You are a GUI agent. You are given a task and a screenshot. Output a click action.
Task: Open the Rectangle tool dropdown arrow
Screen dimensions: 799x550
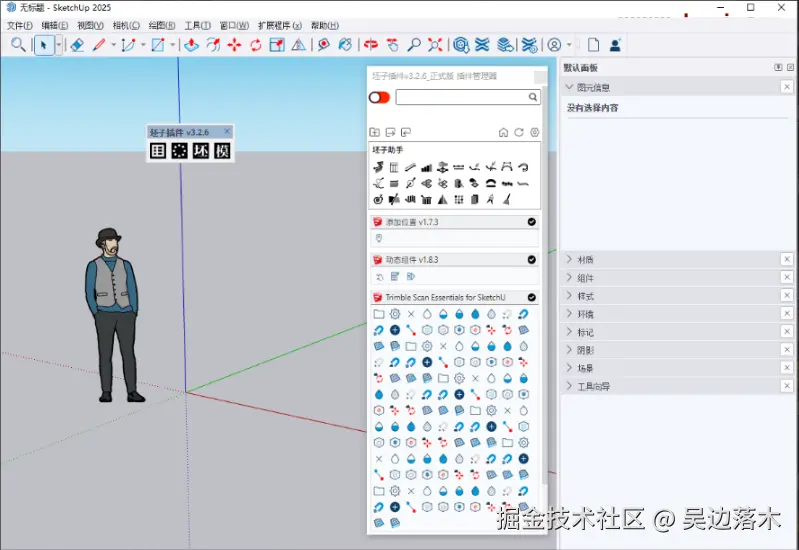[172, 45]
